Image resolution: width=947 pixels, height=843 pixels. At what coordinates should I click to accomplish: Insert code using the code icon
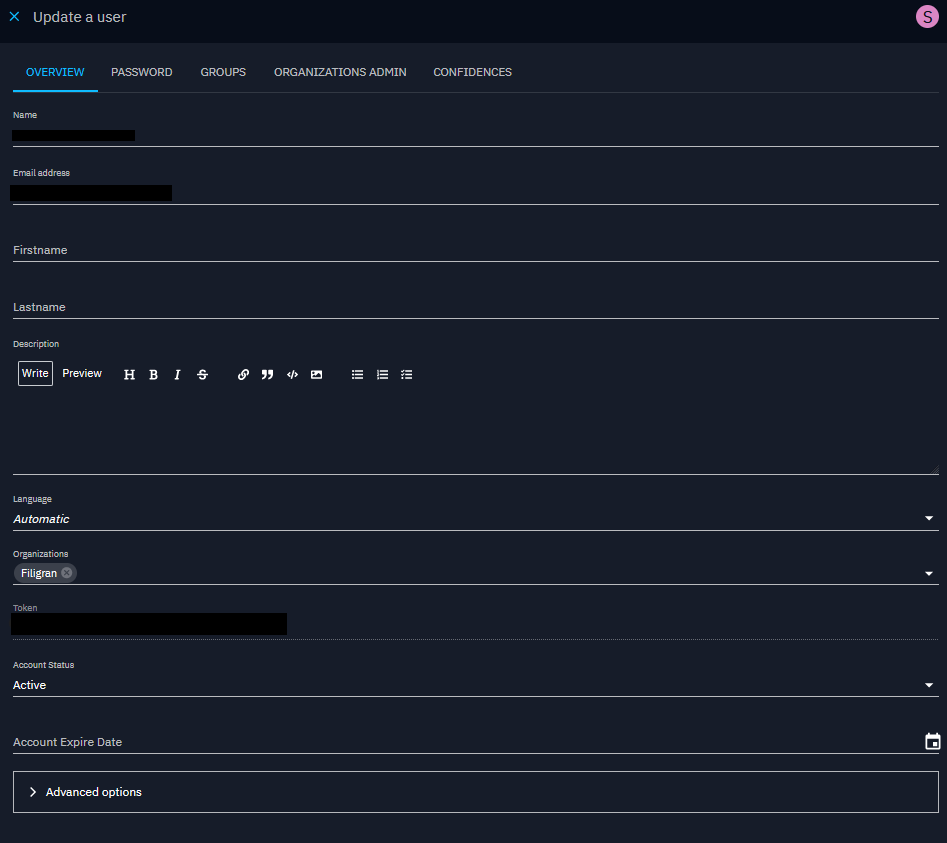292,375
